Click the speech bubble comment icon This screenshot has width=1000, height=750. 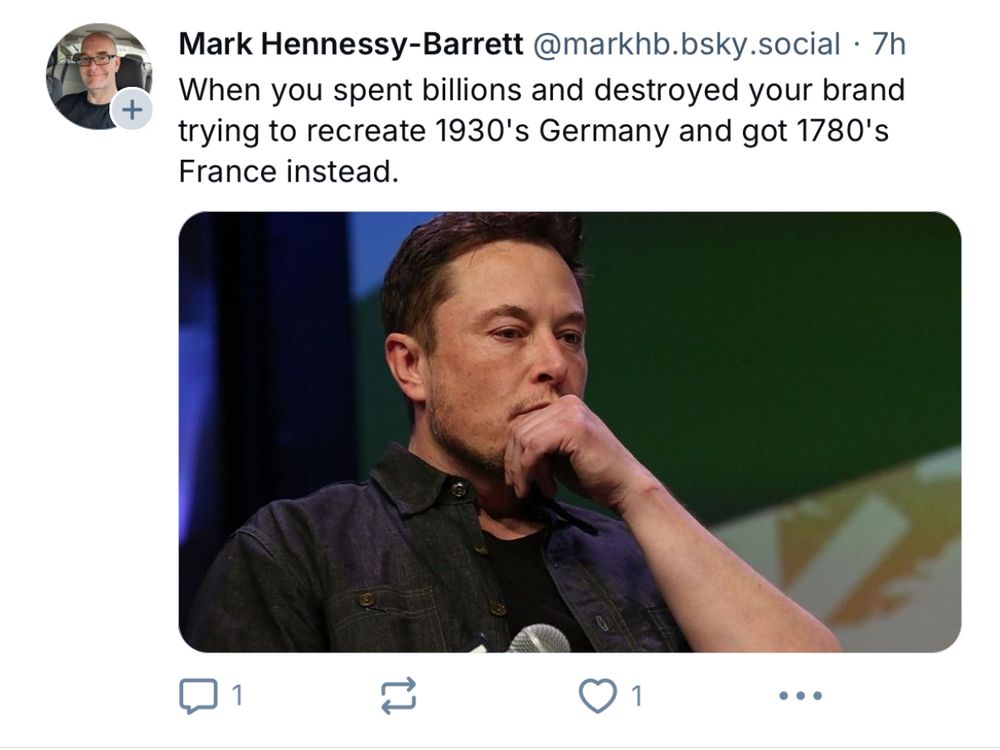pyautogui.click(x=198, y=693)
